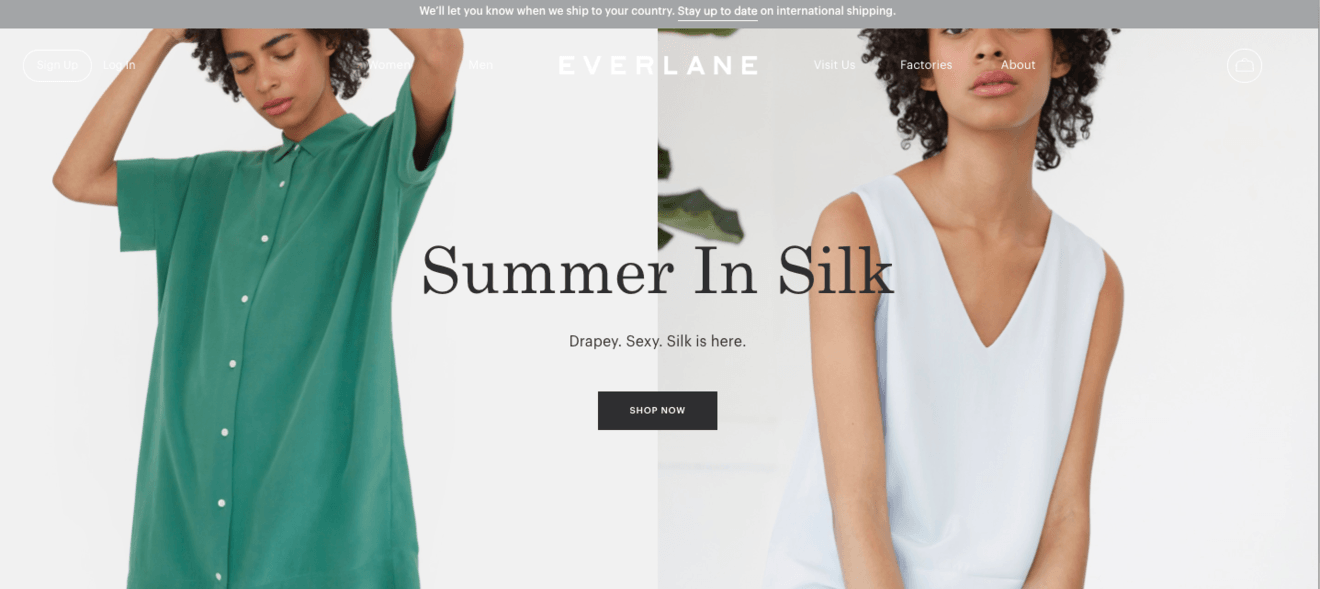Click the EVERLANE logo
The image size is (1320, 589).
coord(658,66)
